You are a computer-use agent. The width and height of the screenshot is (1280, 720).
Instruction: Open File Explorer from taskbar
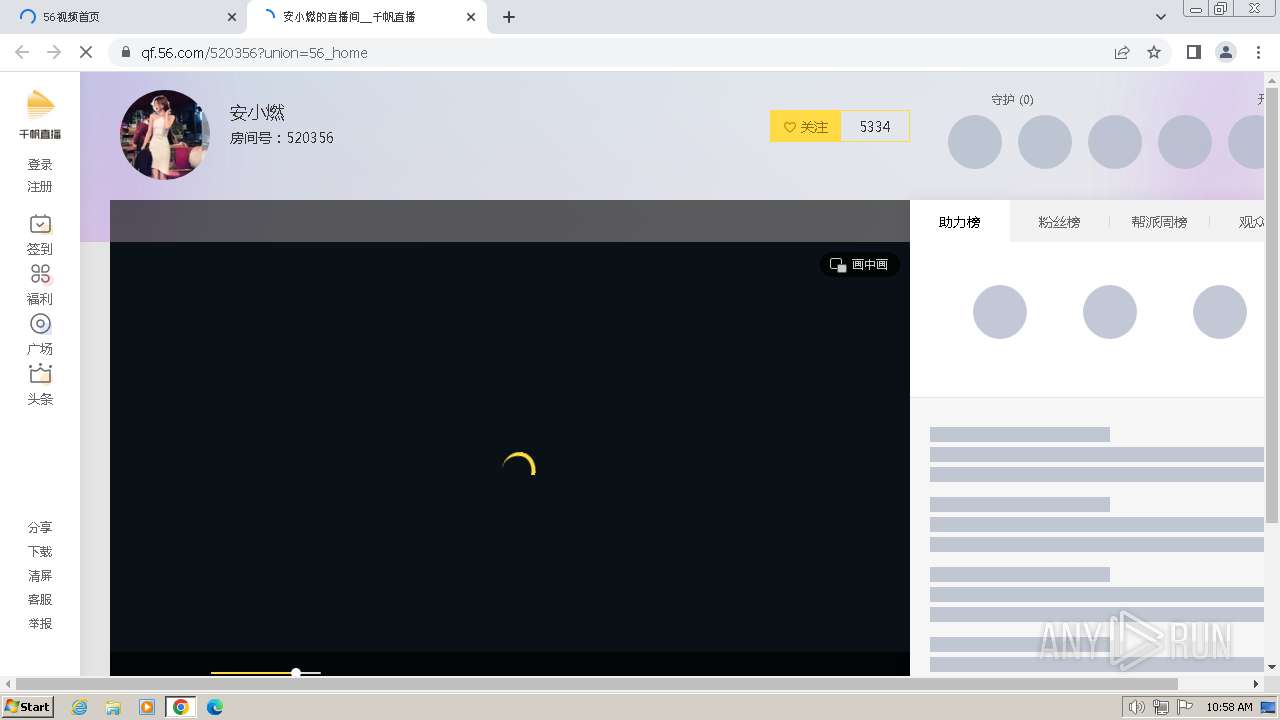pos(113,707)
